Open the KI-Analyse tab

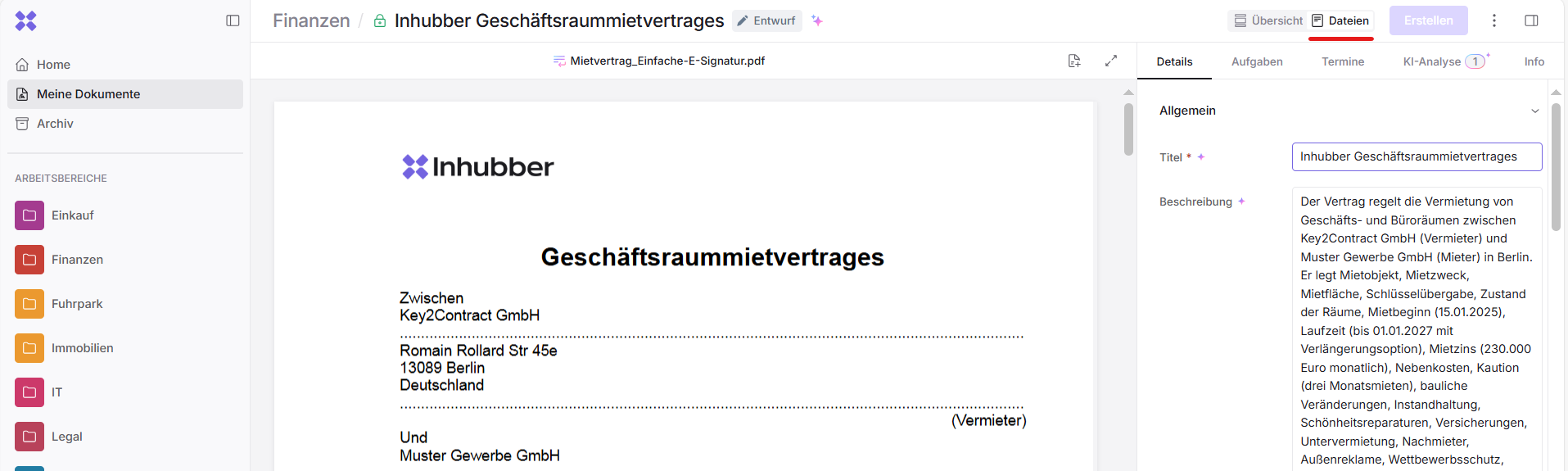click(1432, 61)
